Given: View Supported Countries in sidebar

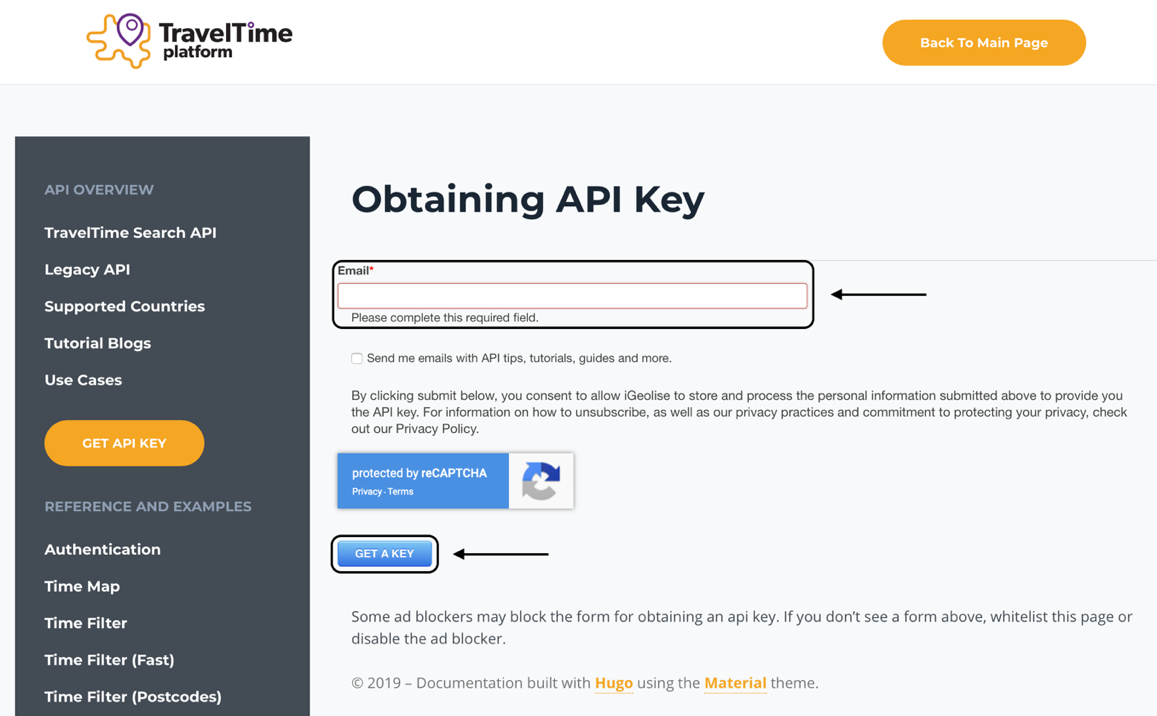Looking at the screenshot, I should pos(125,306).
